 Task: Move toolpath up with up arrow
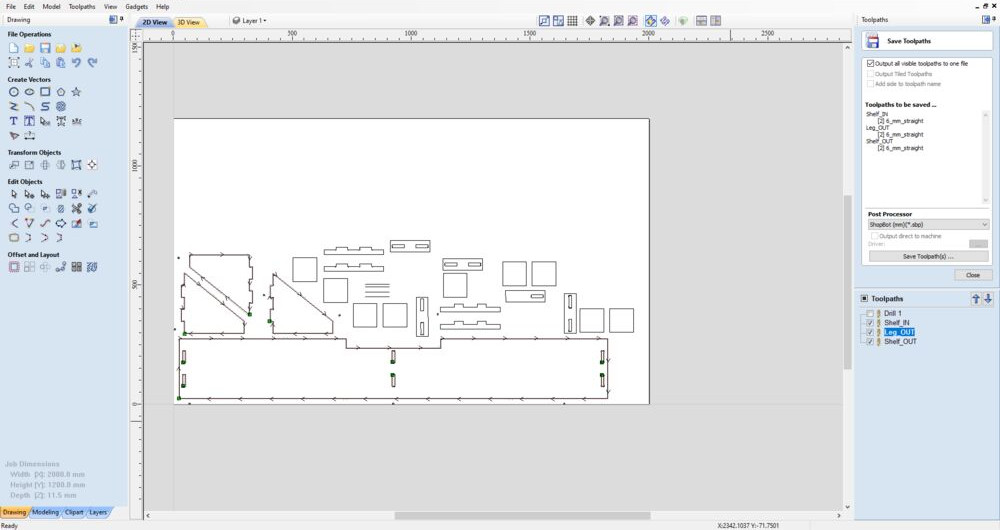coord(976,298)
